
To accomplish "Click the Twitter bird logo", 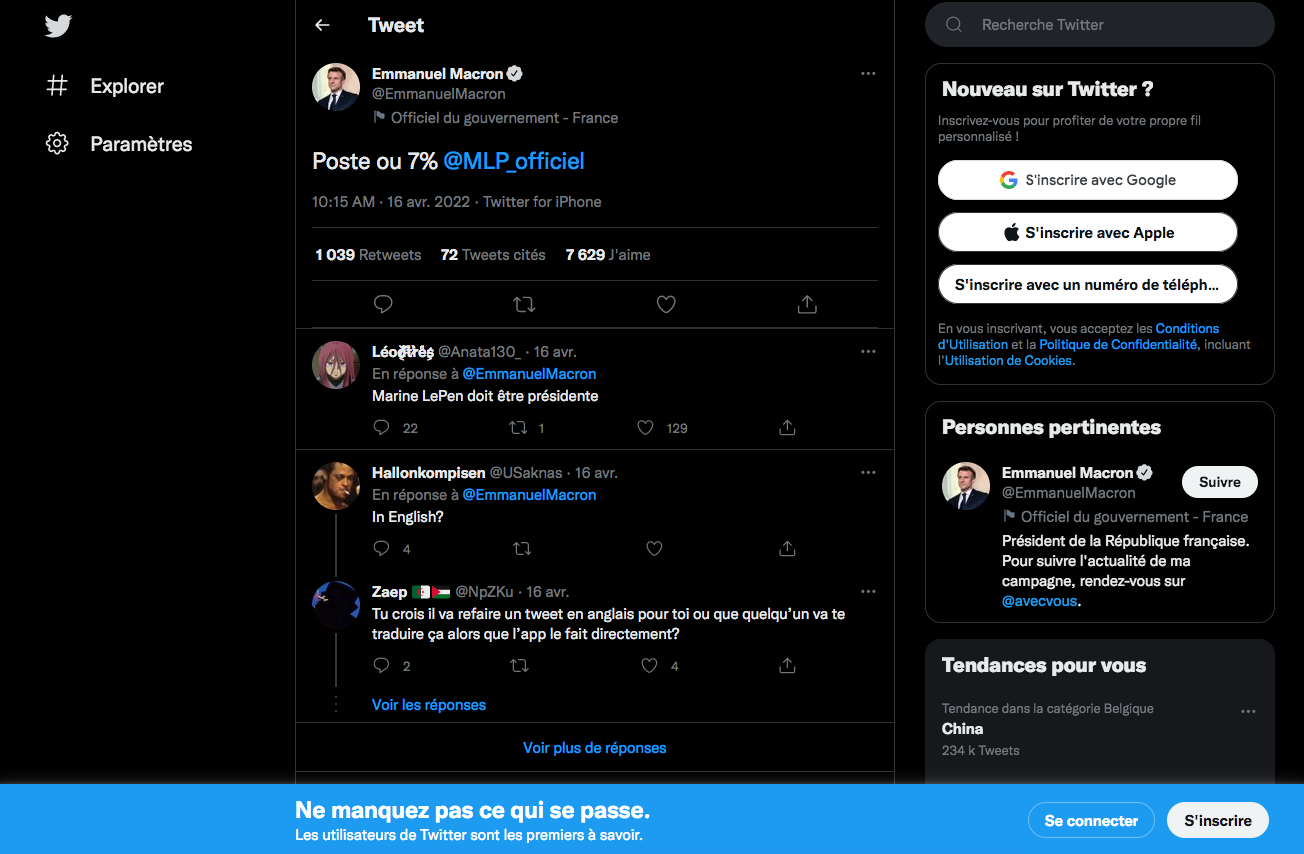I will (58, 26).
